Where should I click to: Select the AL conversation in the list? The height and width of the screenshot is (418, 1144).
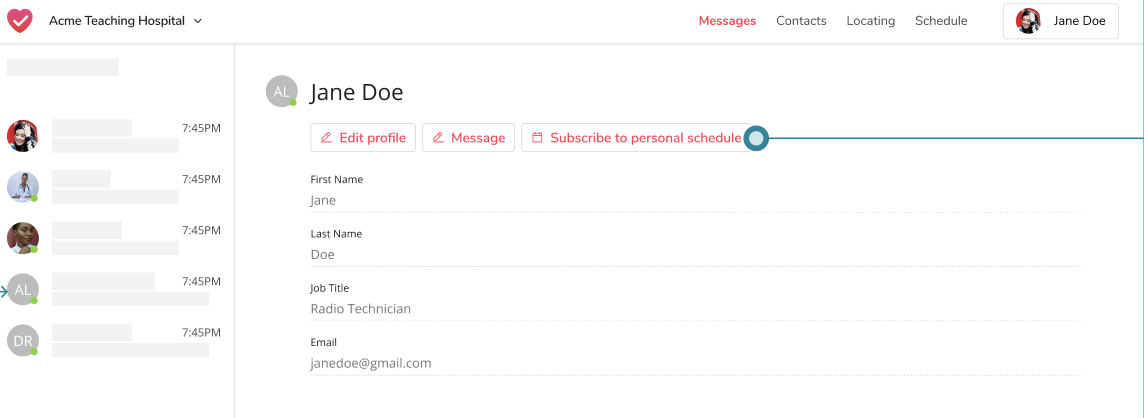click(x=113, y=290)
